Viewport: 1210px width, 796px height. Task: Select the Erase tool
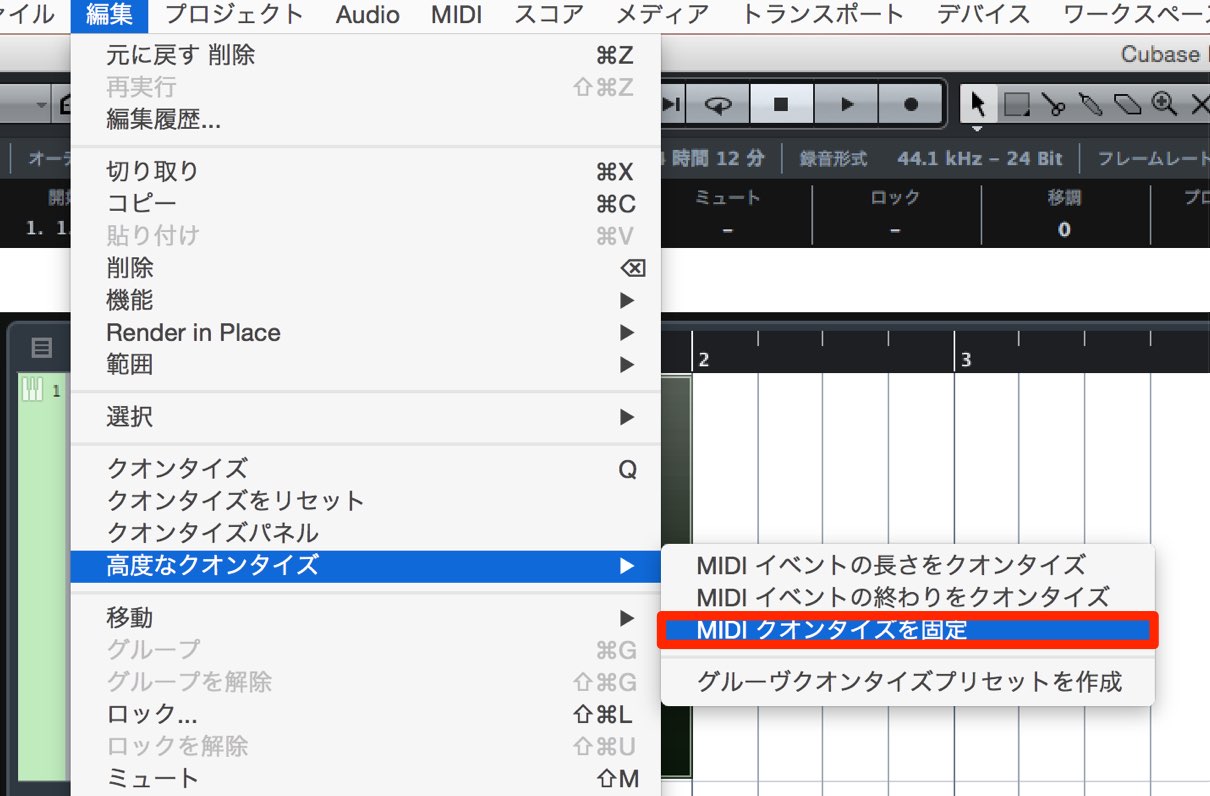point(1127,104)
